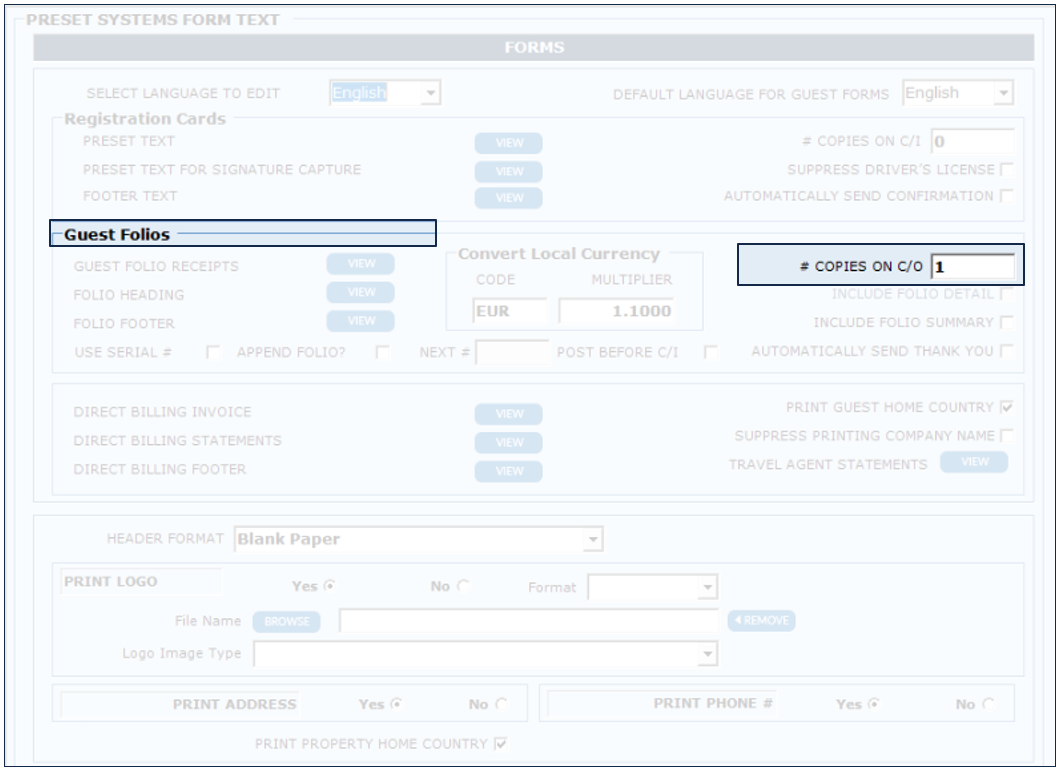1060x772 pixels.
Task: Enable Suppress Driver's License checkbox
Action: pyautogui.click(x=1006, y=170)
